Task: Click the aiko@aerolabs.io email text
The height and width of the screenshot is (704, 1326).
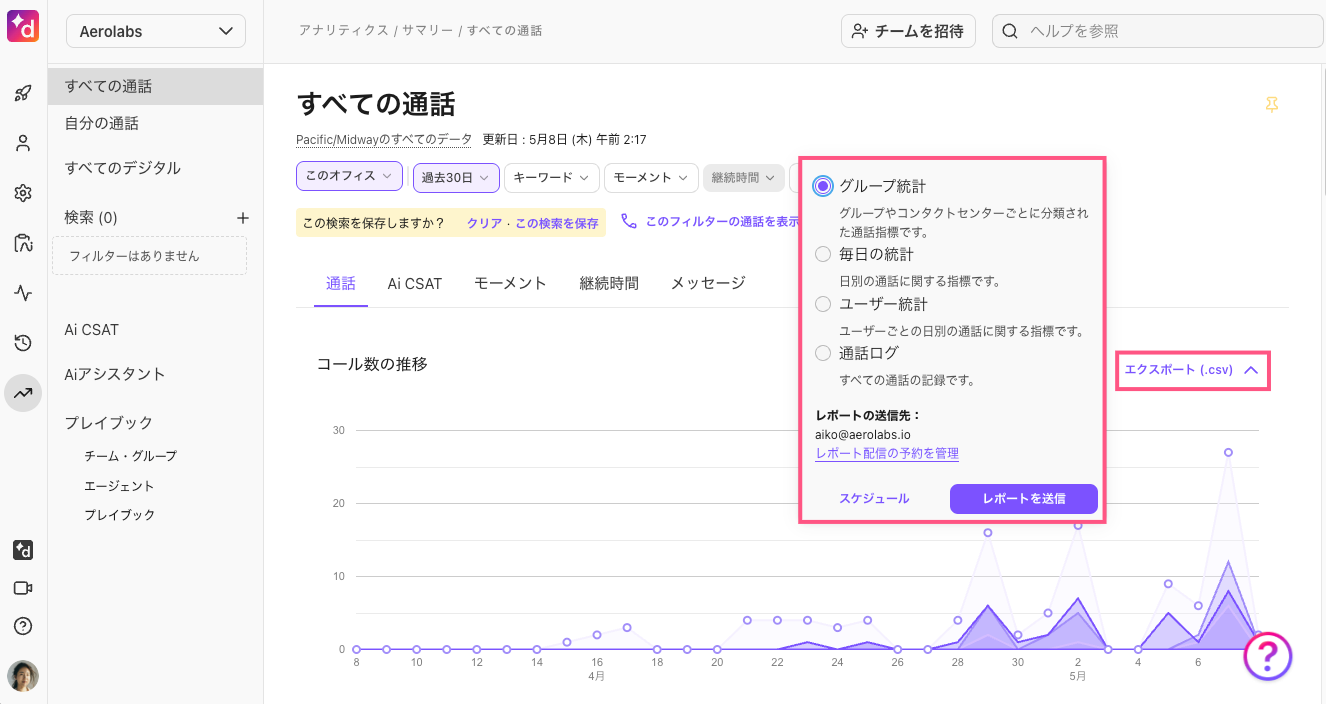Action: 863,435
